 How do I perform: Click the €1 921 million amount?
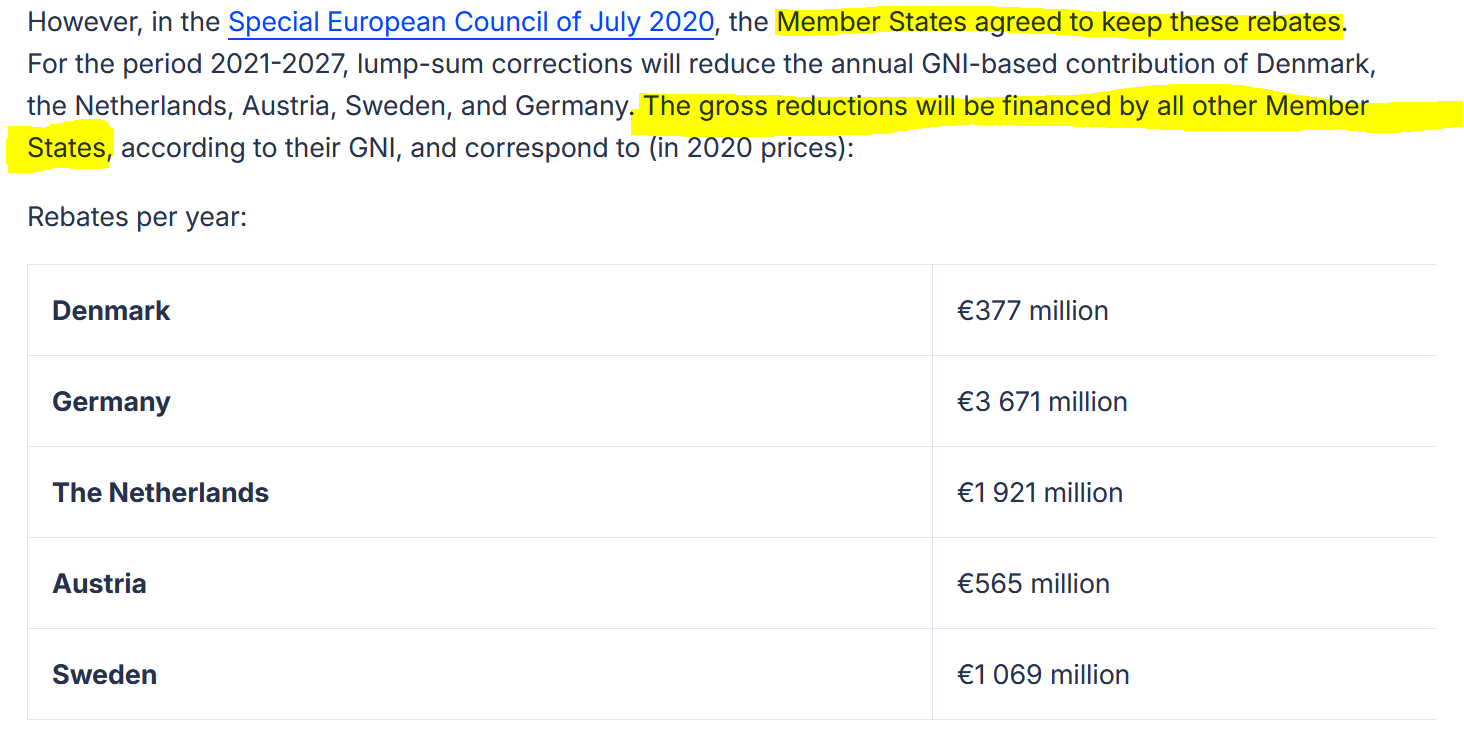(x=1040, y=493)
